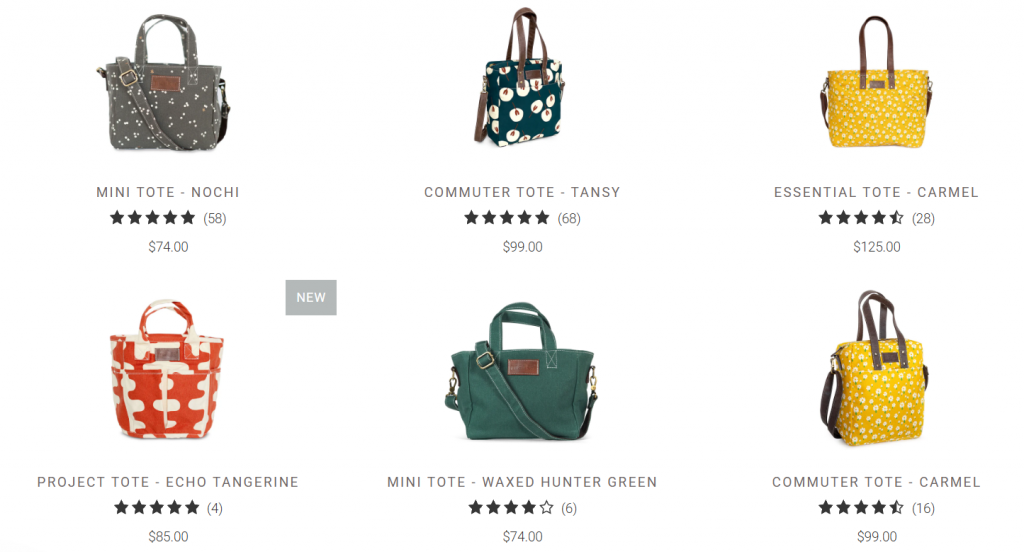Click the NEW badge on Project Tote
This screenshot has width=1024, height=552.
[x=311, y=297]
